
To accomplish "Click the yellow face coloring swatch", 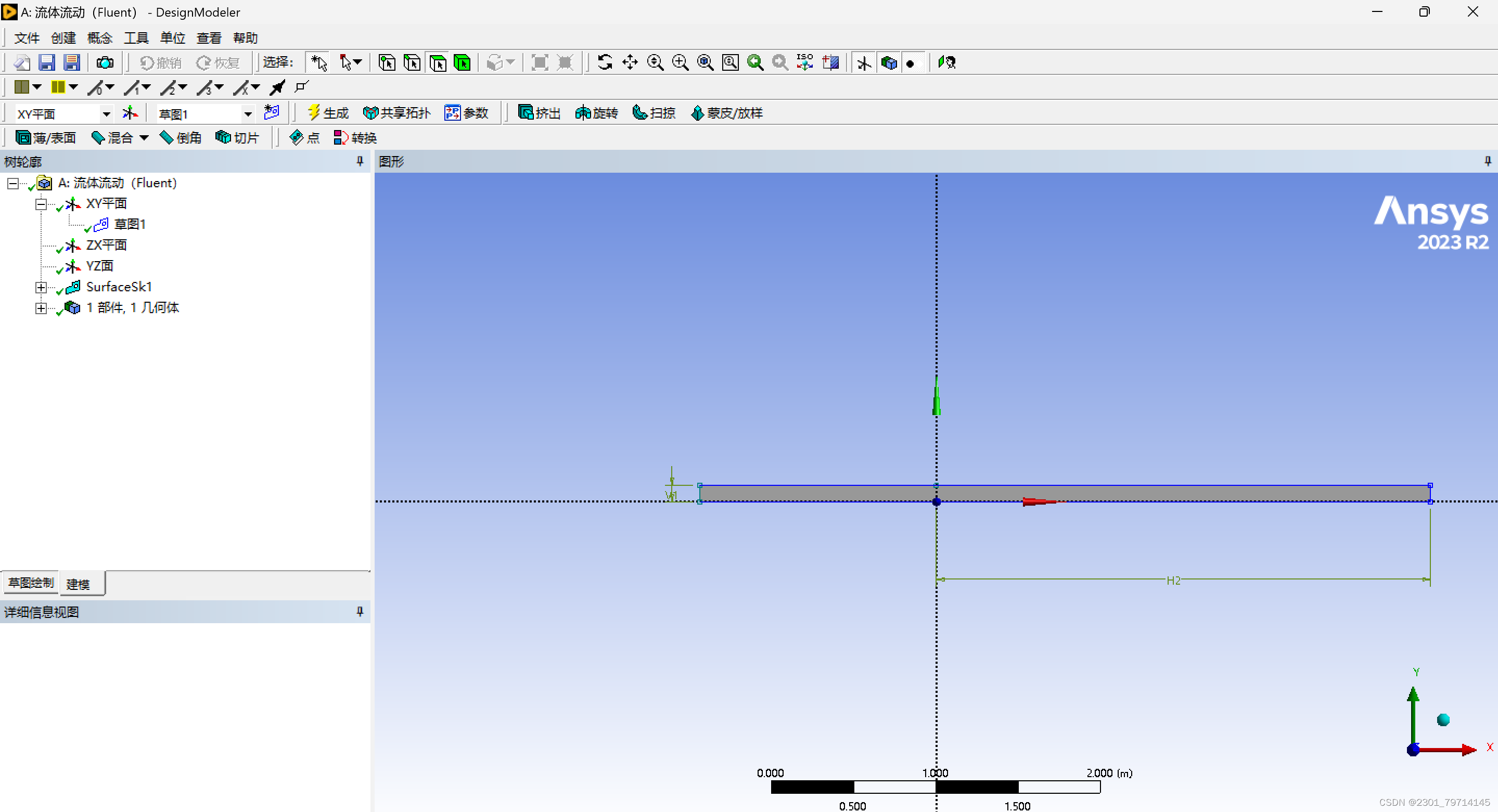I will coord(58,87).
